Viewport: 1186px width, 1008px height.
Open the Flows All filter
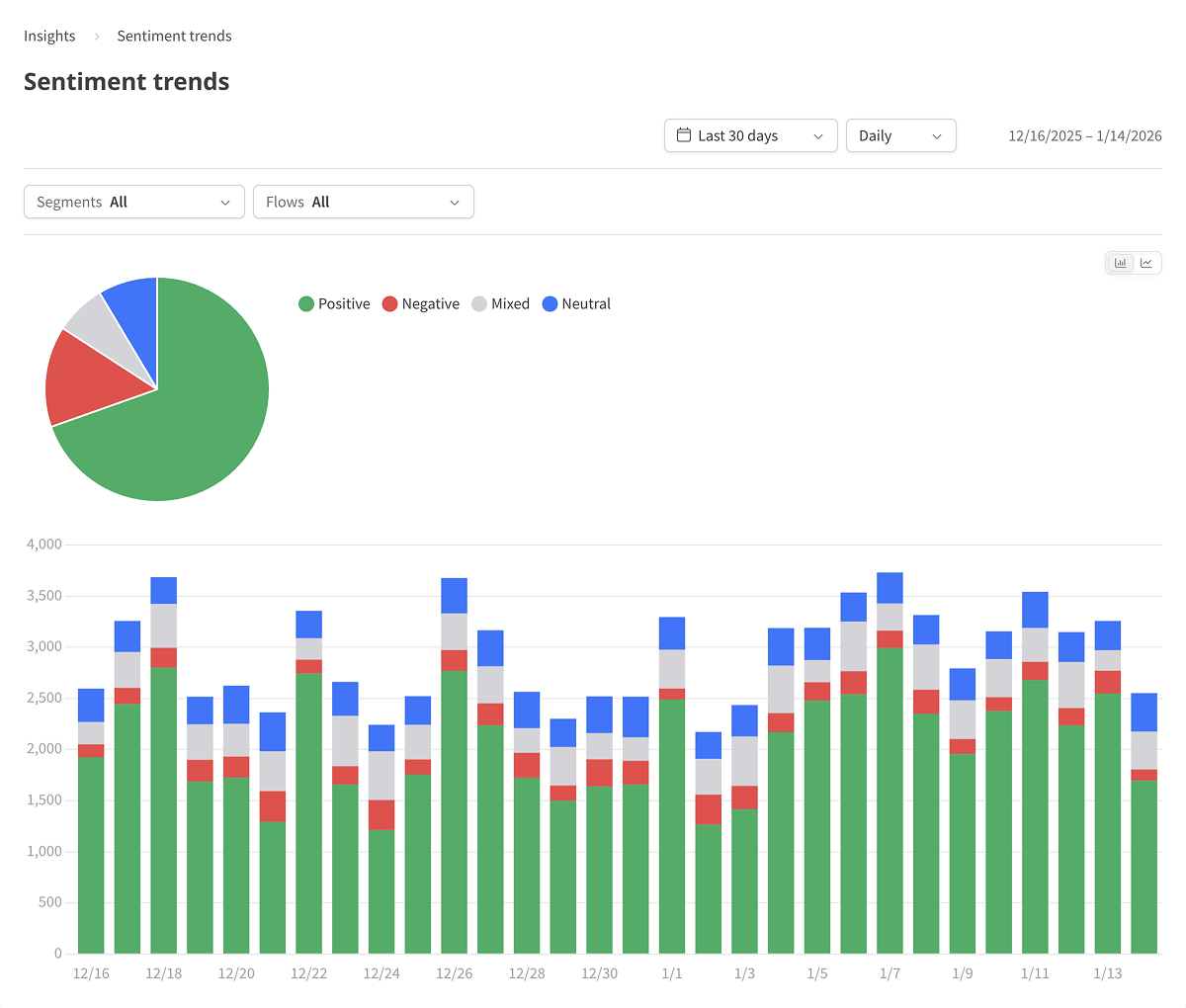[x=363, y=202]
